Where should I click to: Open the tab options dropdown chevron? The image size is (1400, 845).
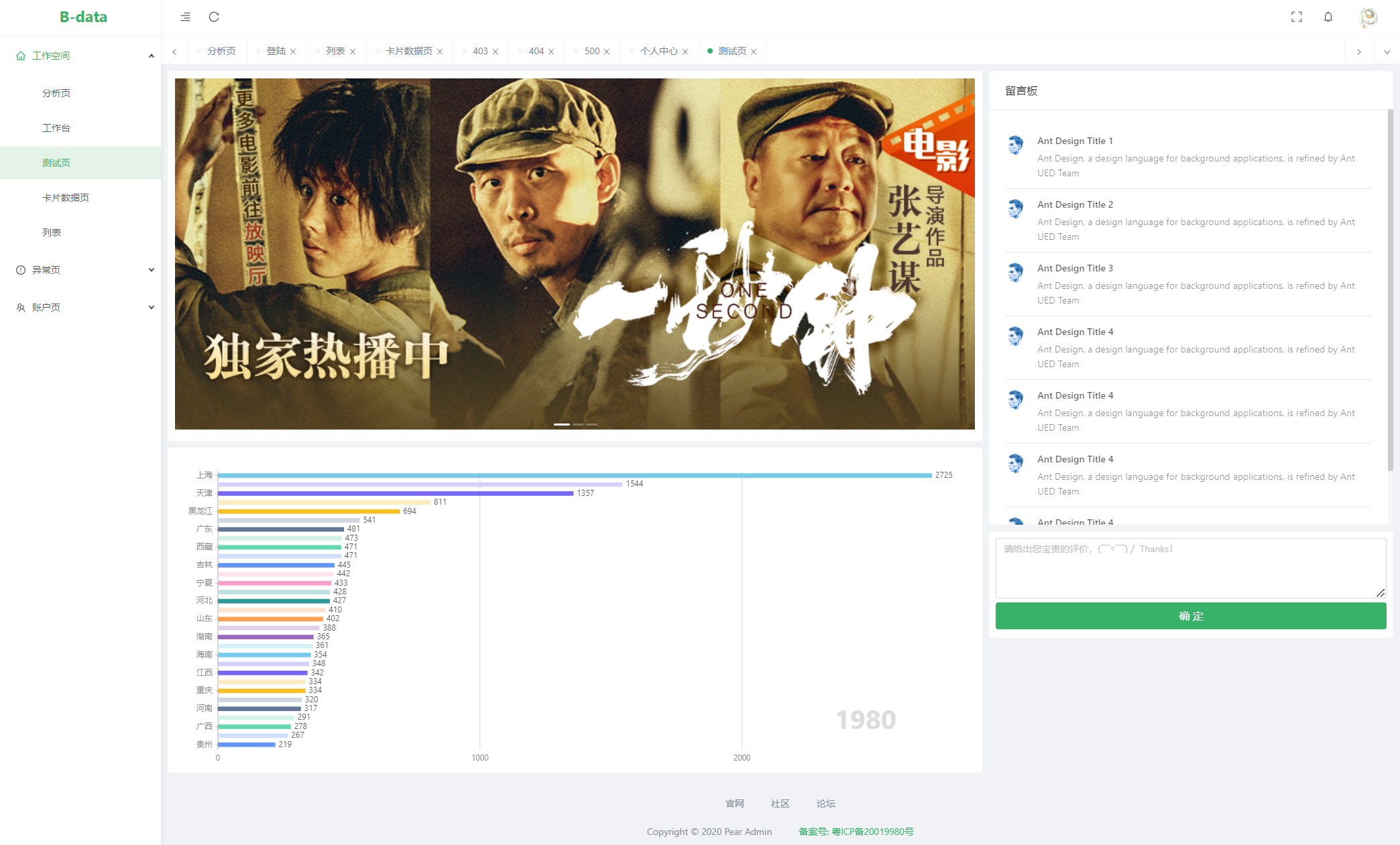1387,52
